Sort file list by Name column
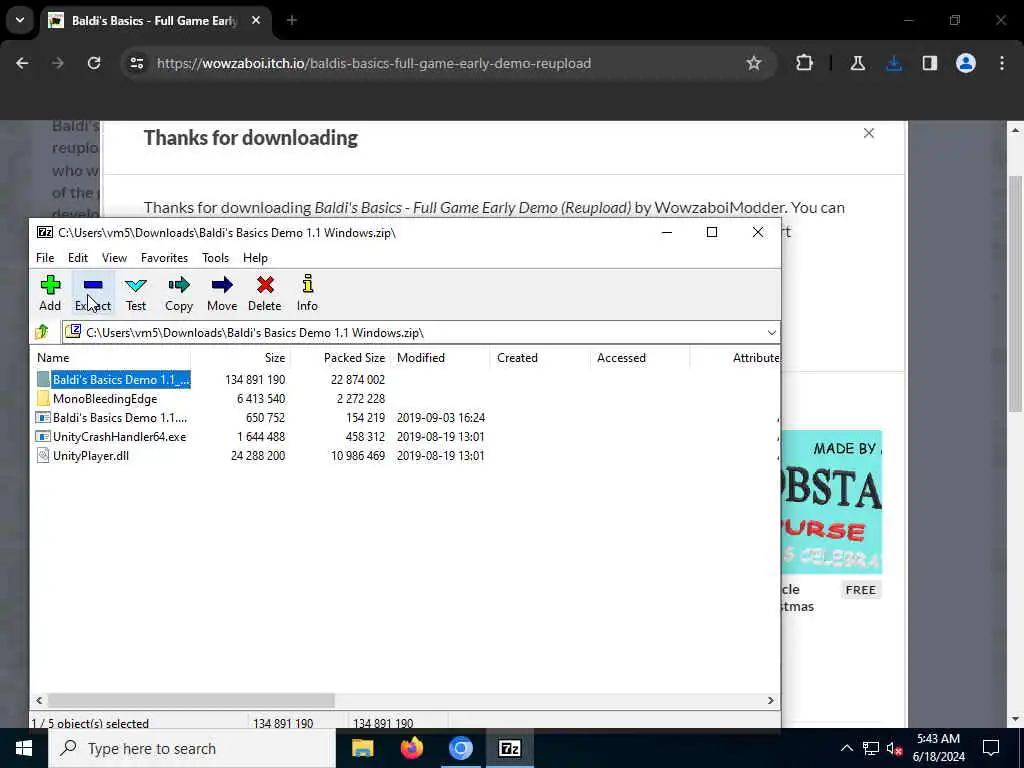Image resolution: width=1024 pixels, height=768 pixels. click(111, 358)
